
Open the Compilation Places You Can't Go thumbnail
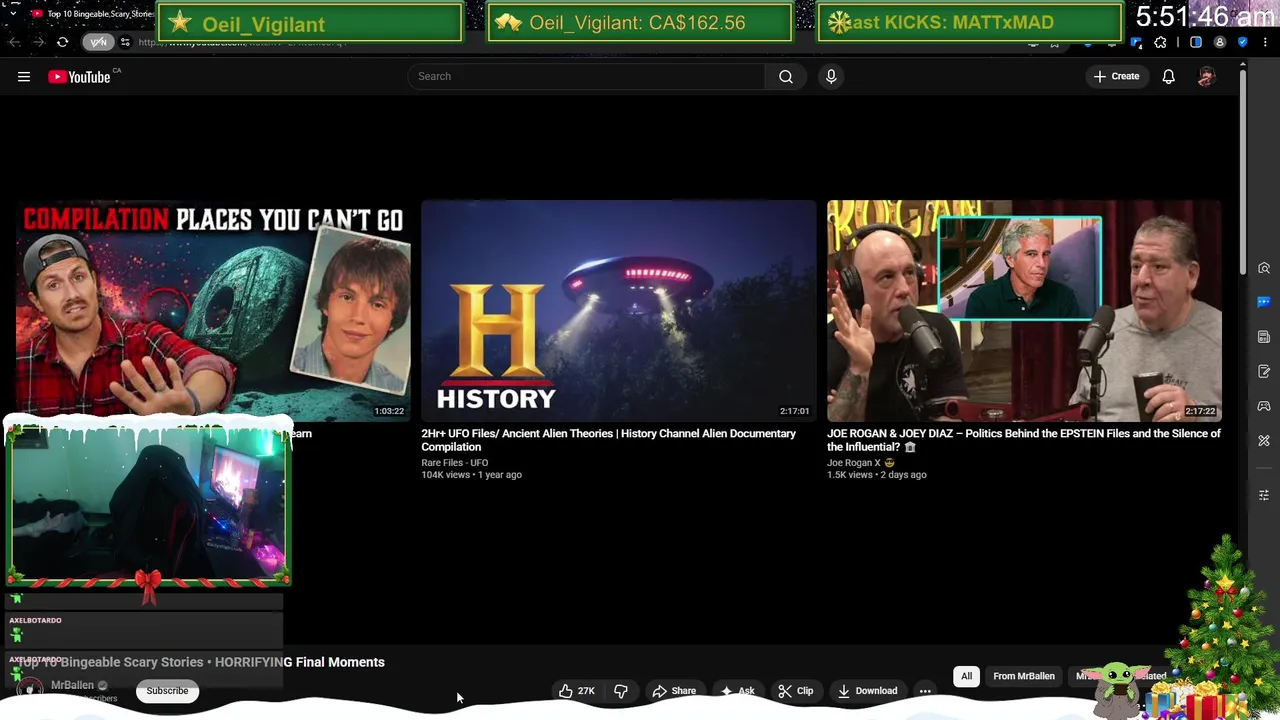click(x=213, y=311)
